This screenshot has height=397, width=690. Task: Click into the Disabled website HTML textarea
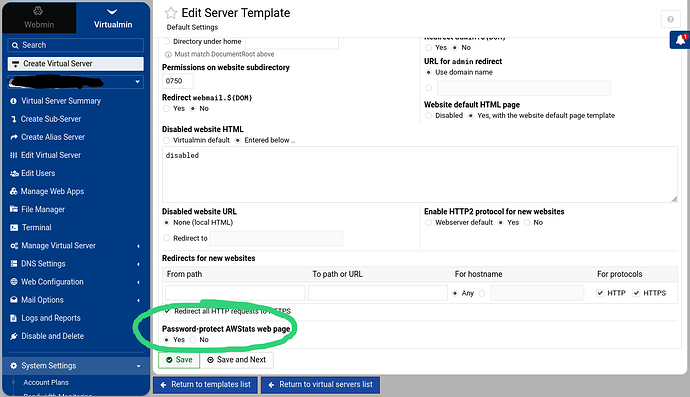(420, 175)
